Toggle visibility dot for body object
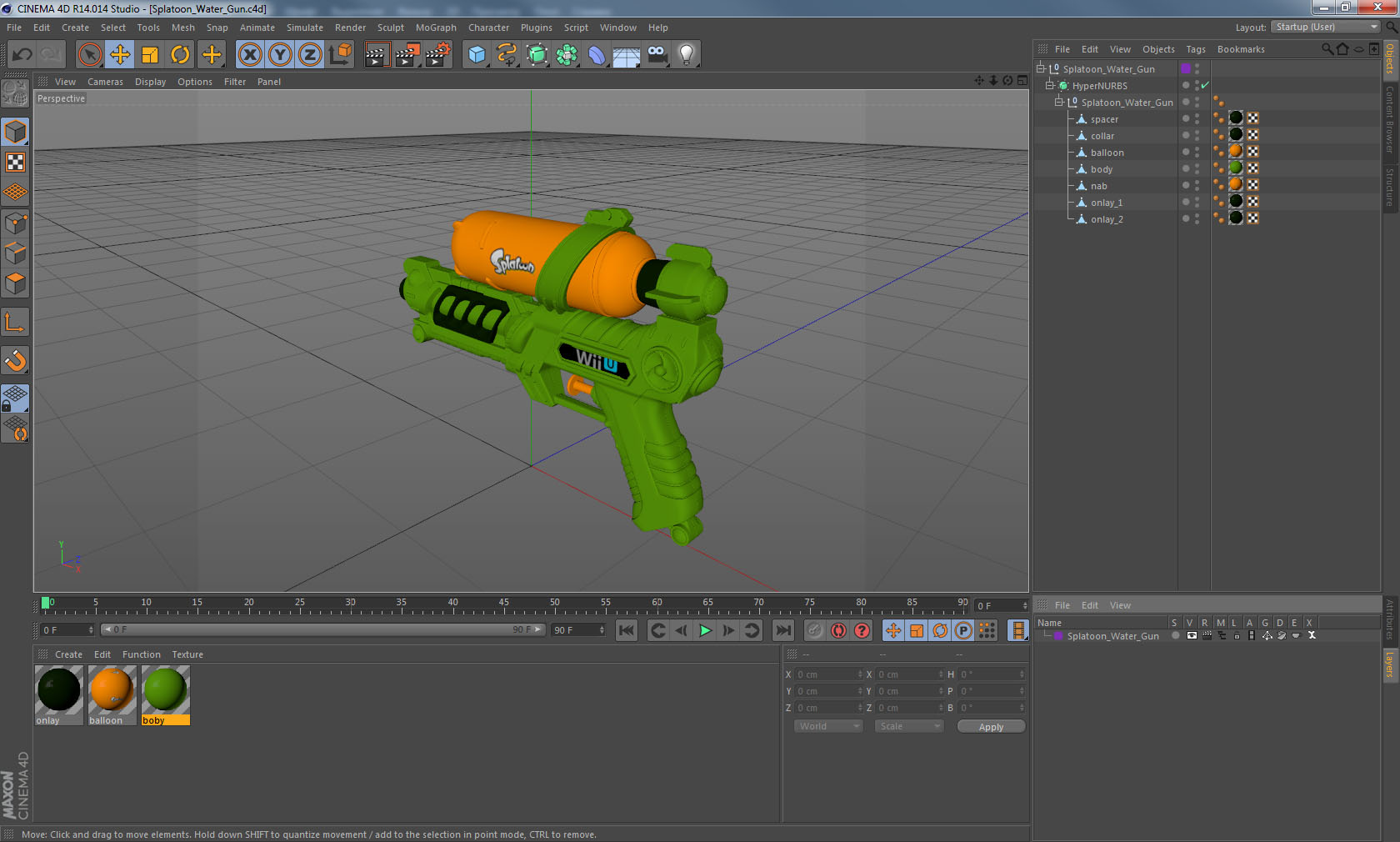This screenshot has width=1400, height=842. click(x=1186, y=168)
